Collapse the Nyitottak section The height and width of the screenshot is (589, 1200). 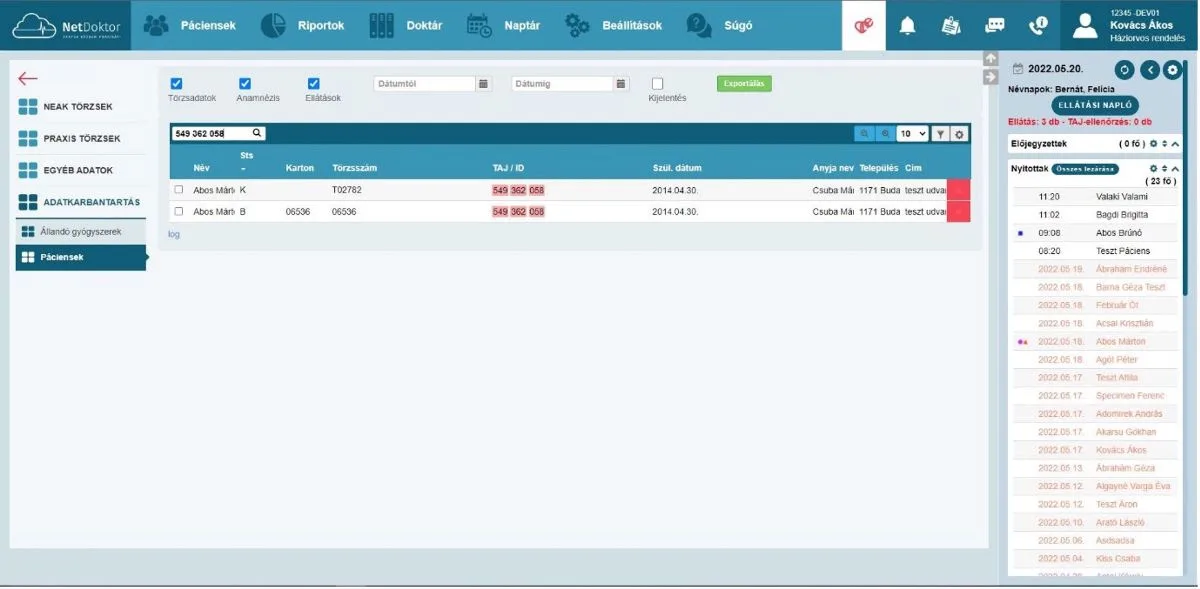(x=1175, y=168)
